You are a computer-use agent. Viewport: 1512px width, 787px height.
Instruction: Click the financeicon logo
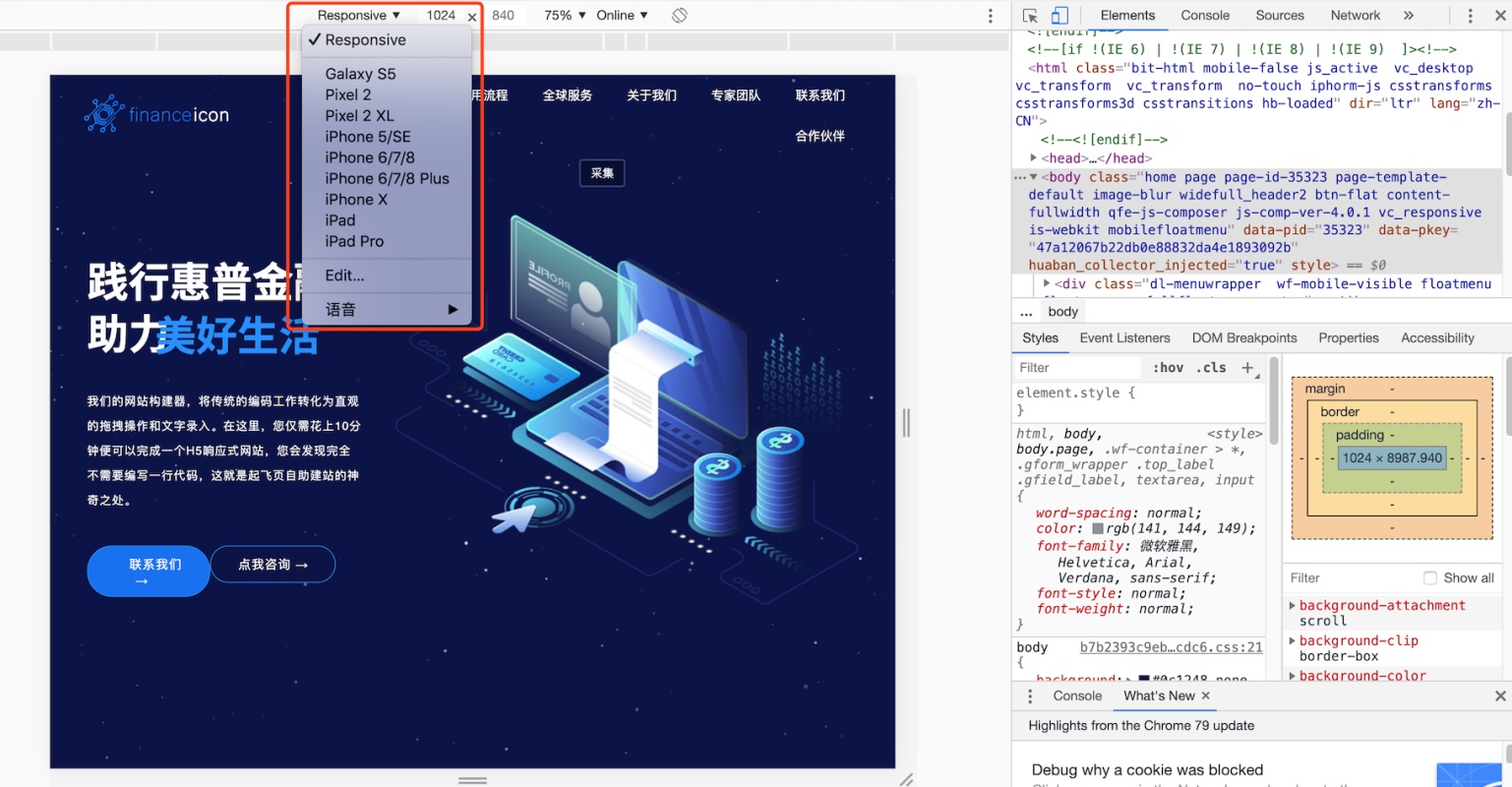click(x=156, y=114)
